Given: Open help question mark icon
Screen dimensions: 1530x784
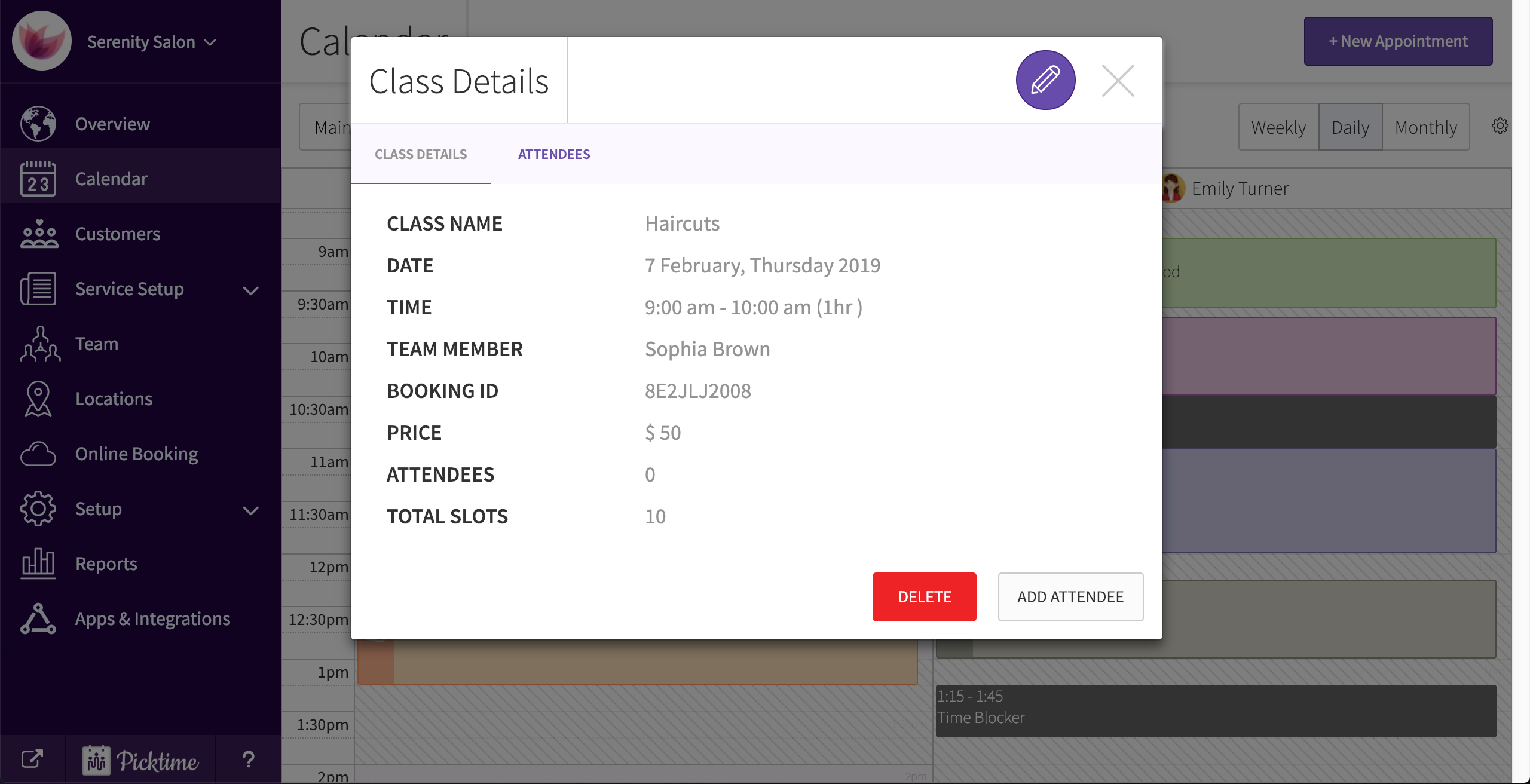Looking at the screenshot, I should tap(249, 759).
